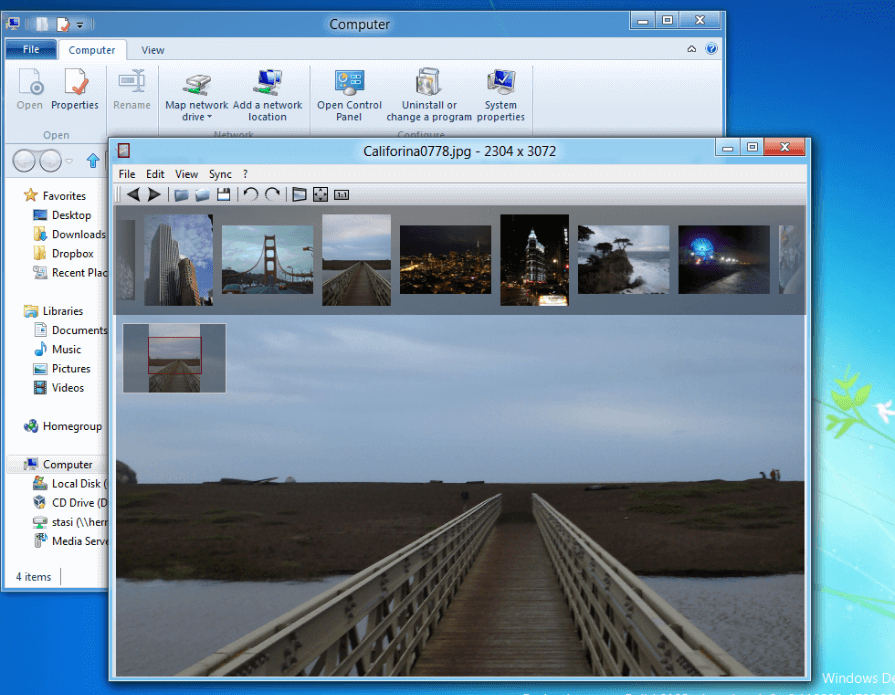Open the previous image arrow icon
The height and width of the screenshot is (695, 895).
point(134,194)
